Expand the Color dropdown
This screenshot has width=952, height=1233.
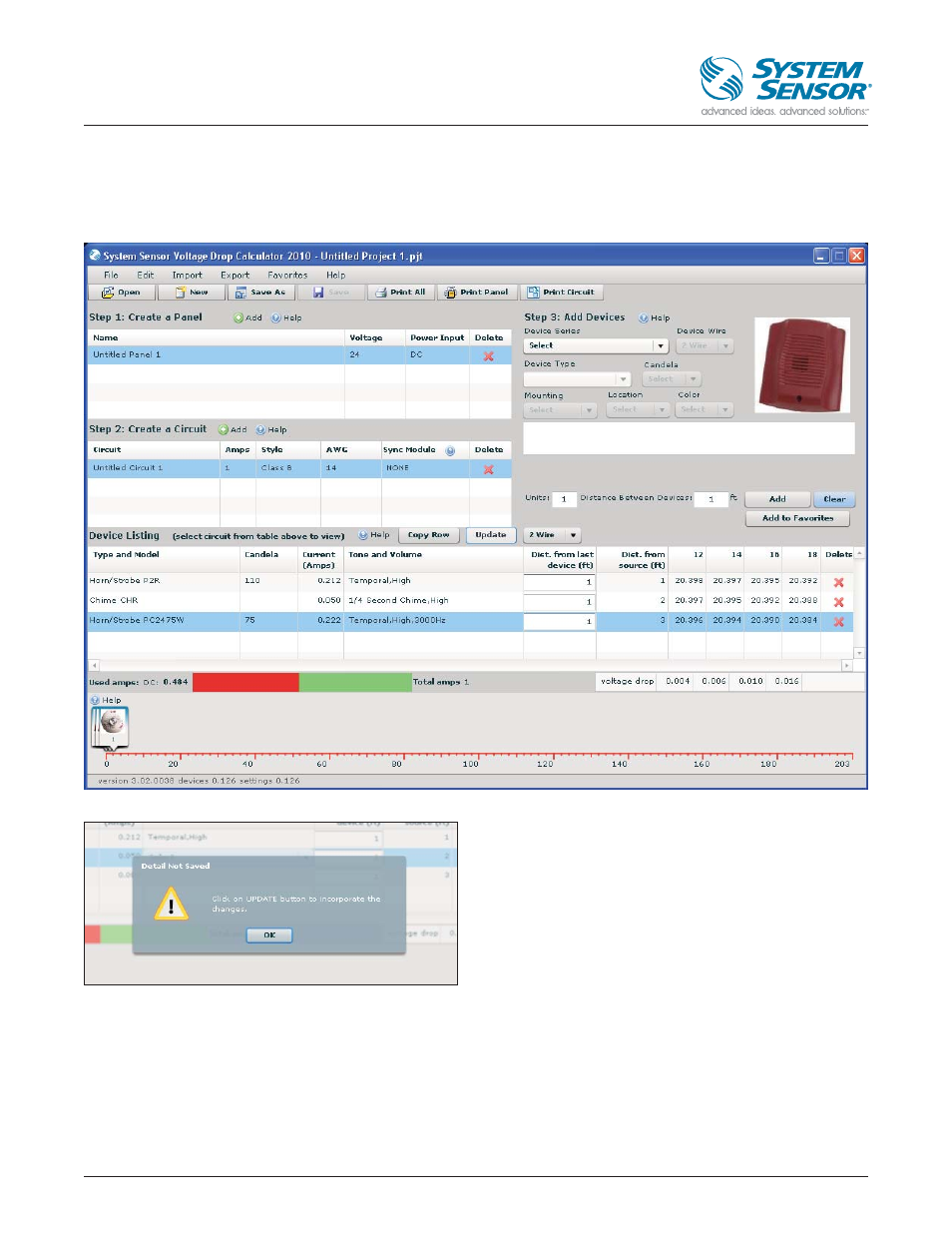point(726,410)
